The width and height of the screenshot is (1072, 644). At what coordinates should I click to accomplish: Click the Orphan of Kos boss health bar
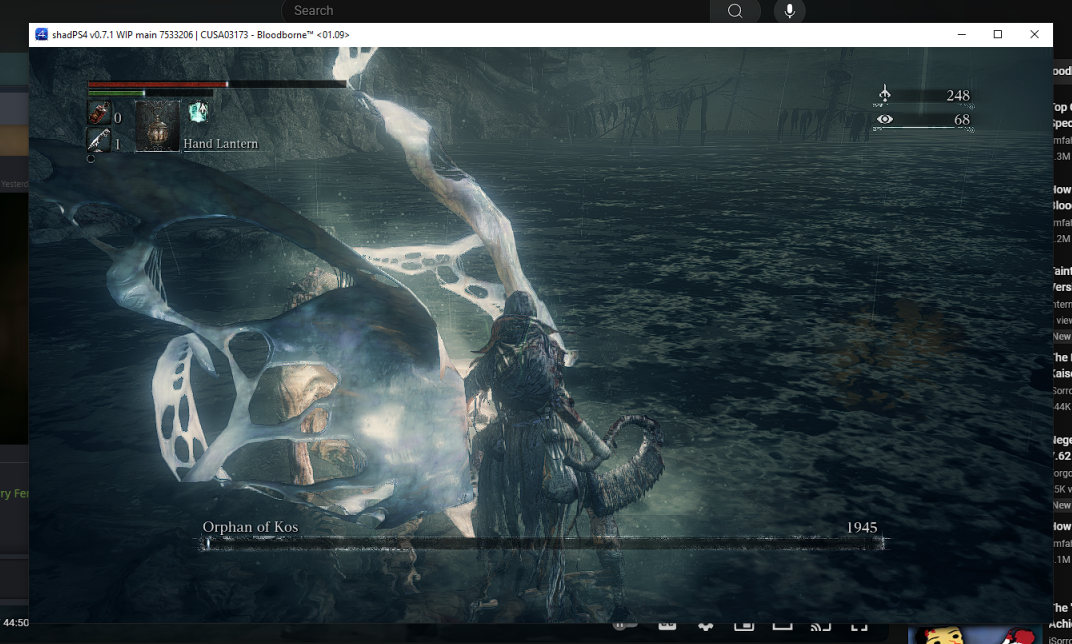pyautogui.click(x=543, y=544)
